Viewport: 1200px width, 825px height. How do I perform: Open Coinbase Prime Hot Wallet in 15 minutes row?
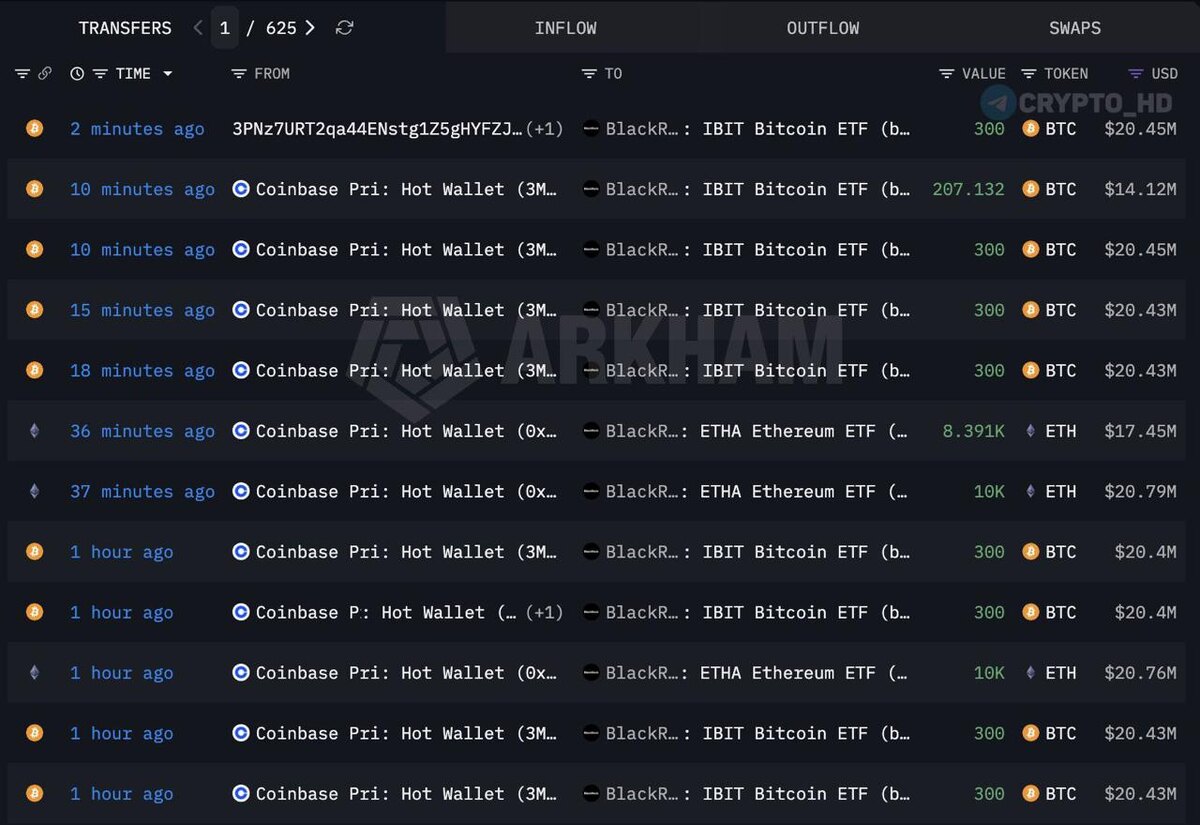tap(406, 310)
